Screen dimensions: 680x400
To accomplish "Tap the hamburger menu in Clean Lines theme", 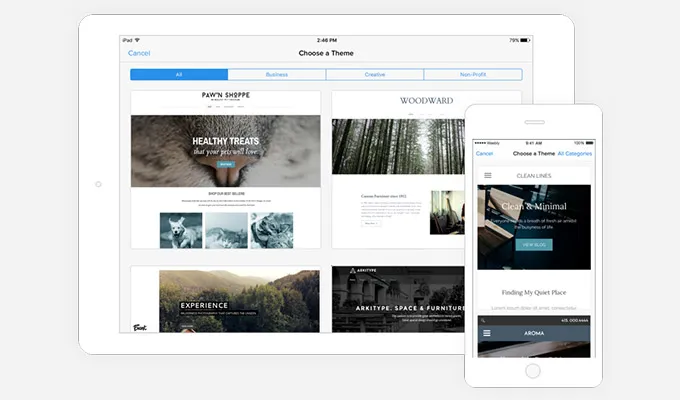I will pos(488,175).
